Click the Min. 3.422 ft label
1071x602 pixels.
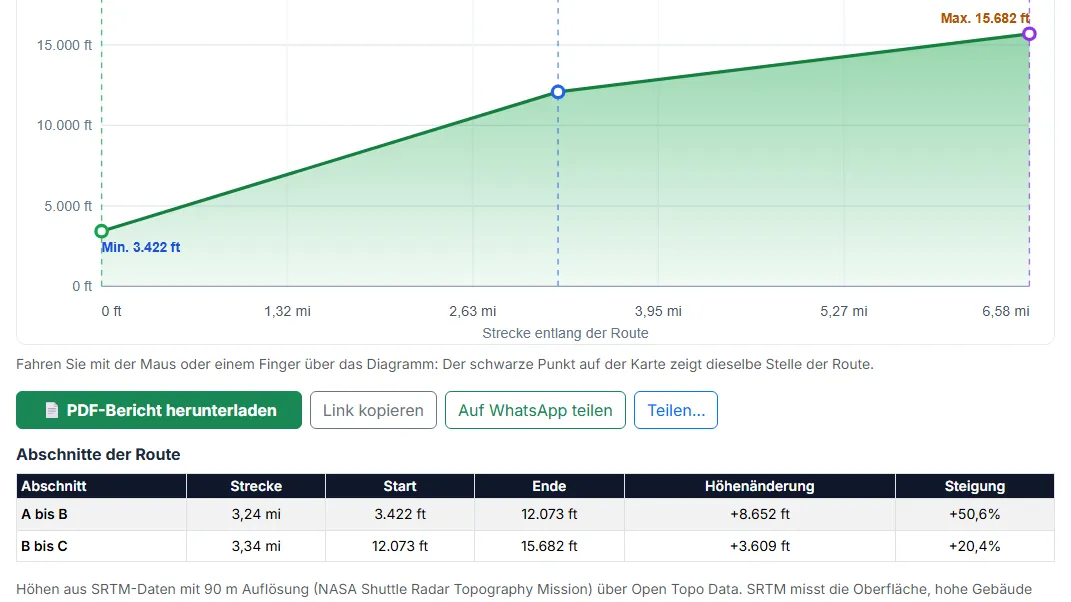coord(141,247)
